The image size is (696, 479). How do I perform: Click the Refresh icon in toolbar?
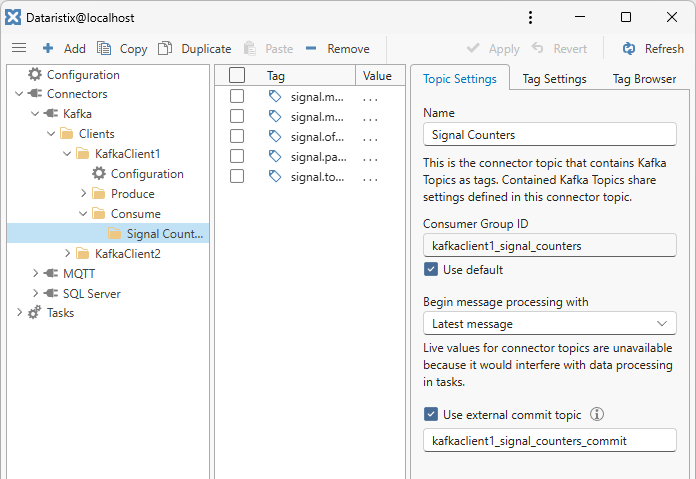pos(629,48)
